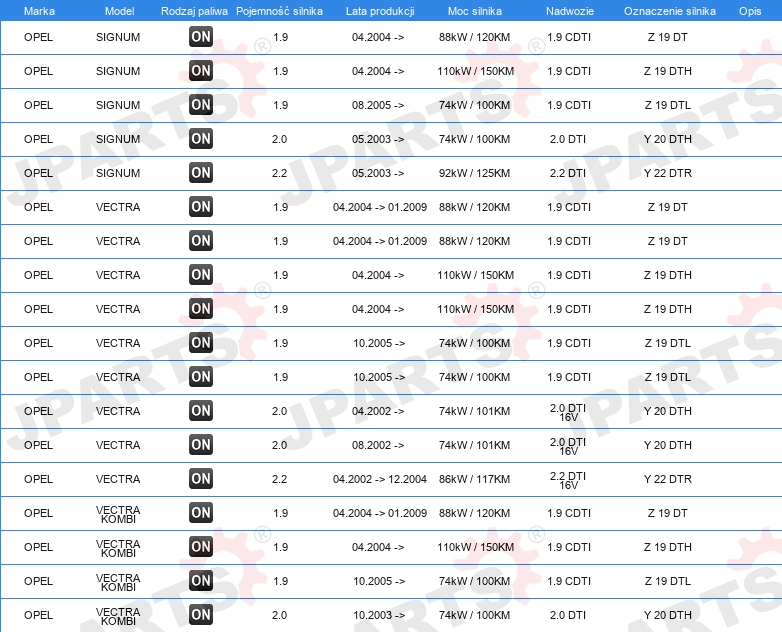This screenshot has width=782, height=632.
Task: Click Y 20 DTH in the SIGNUM row
Action: tap(667, 139)
